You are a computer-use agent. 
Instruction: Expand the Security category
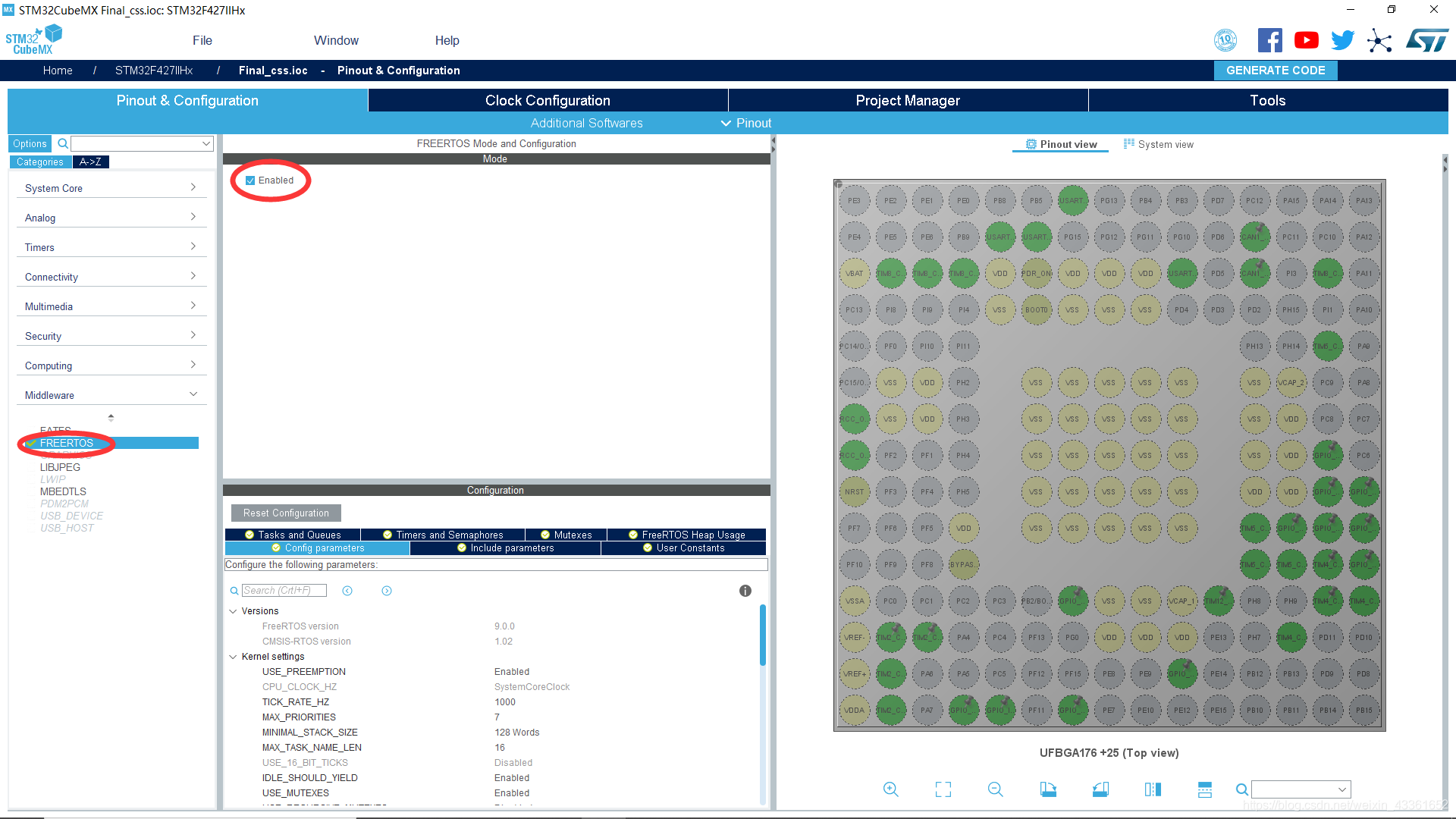point(111,335)
